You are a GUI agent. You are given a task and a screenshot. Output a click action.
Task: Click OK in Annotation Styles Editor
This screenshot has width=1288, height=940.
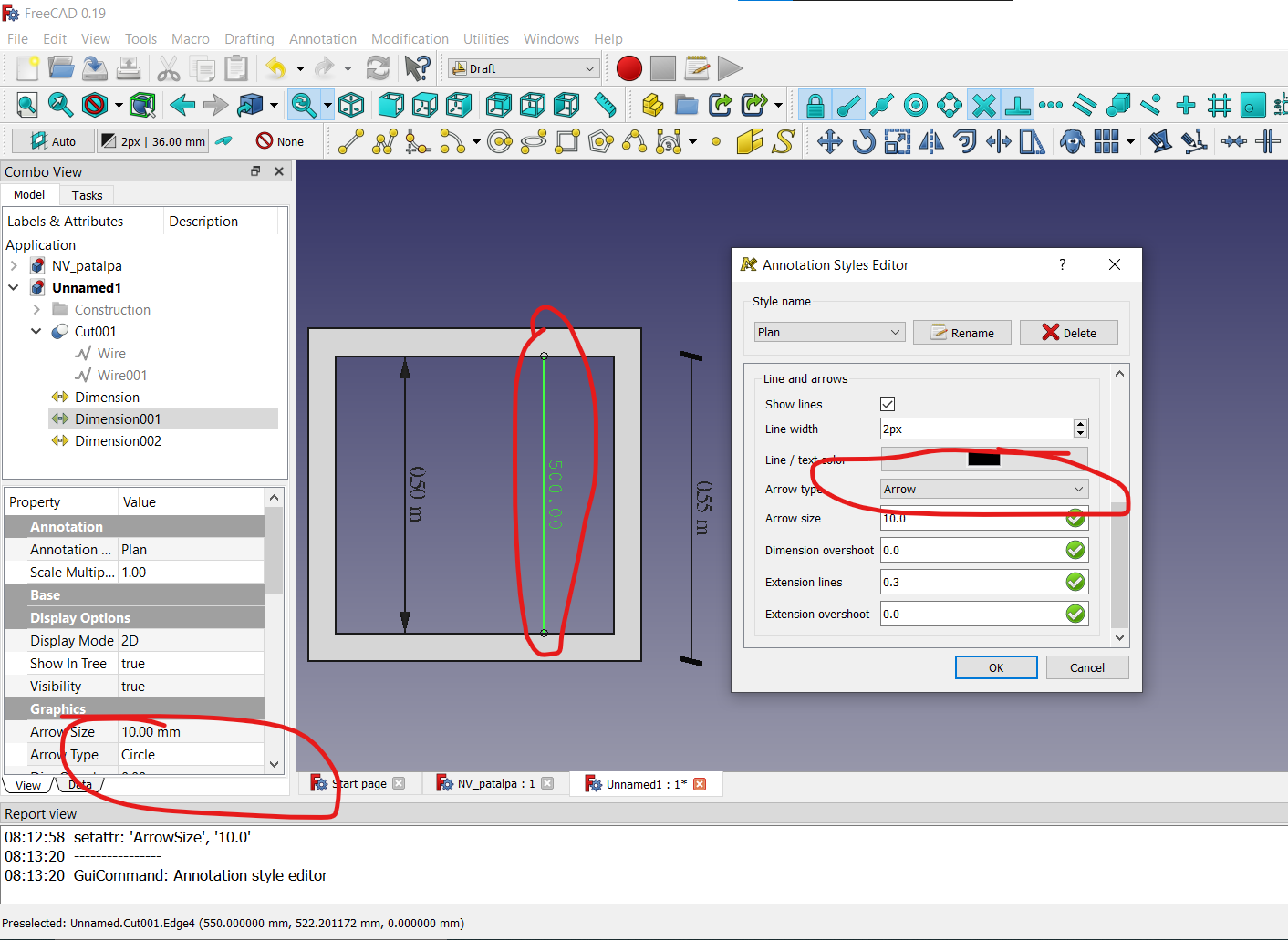[x=995, y=667]
